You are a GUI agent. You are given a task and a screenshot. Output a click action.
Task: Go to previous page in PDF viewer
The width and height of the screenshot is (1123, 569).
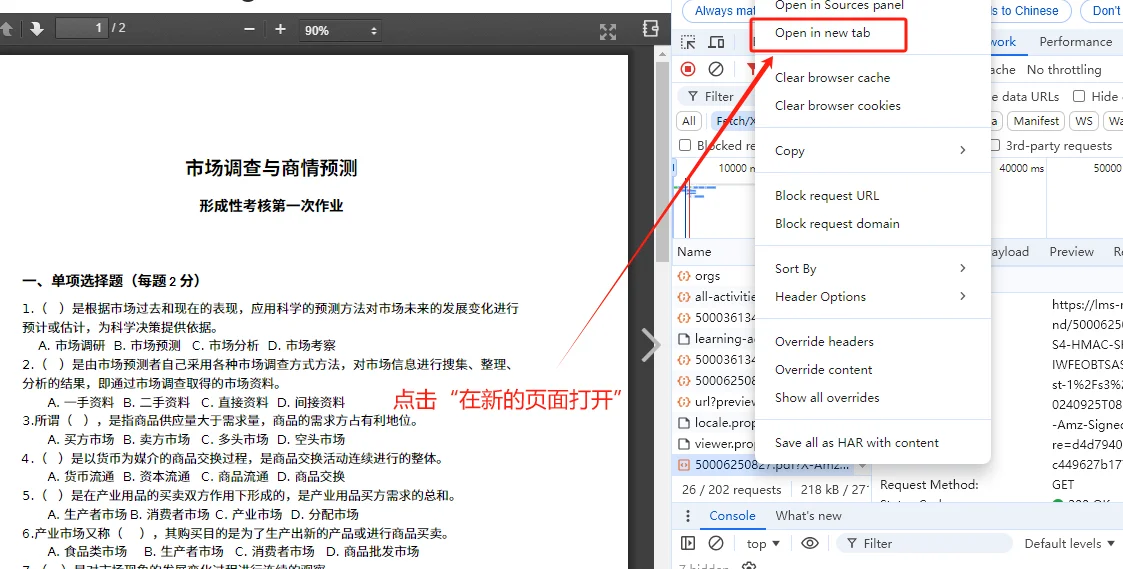coord(6,29)
